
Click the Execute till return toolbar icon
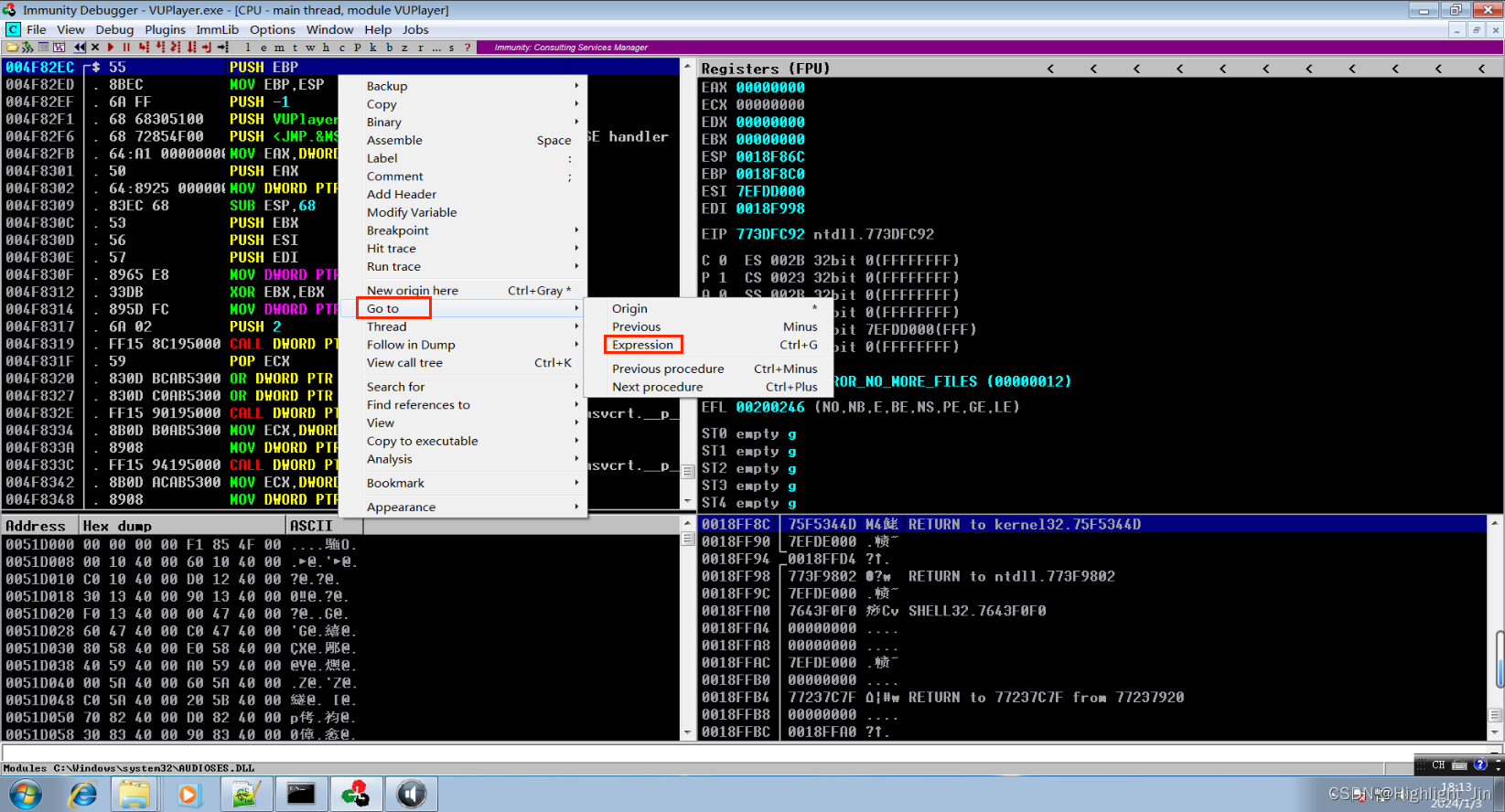tap(207, 47)
